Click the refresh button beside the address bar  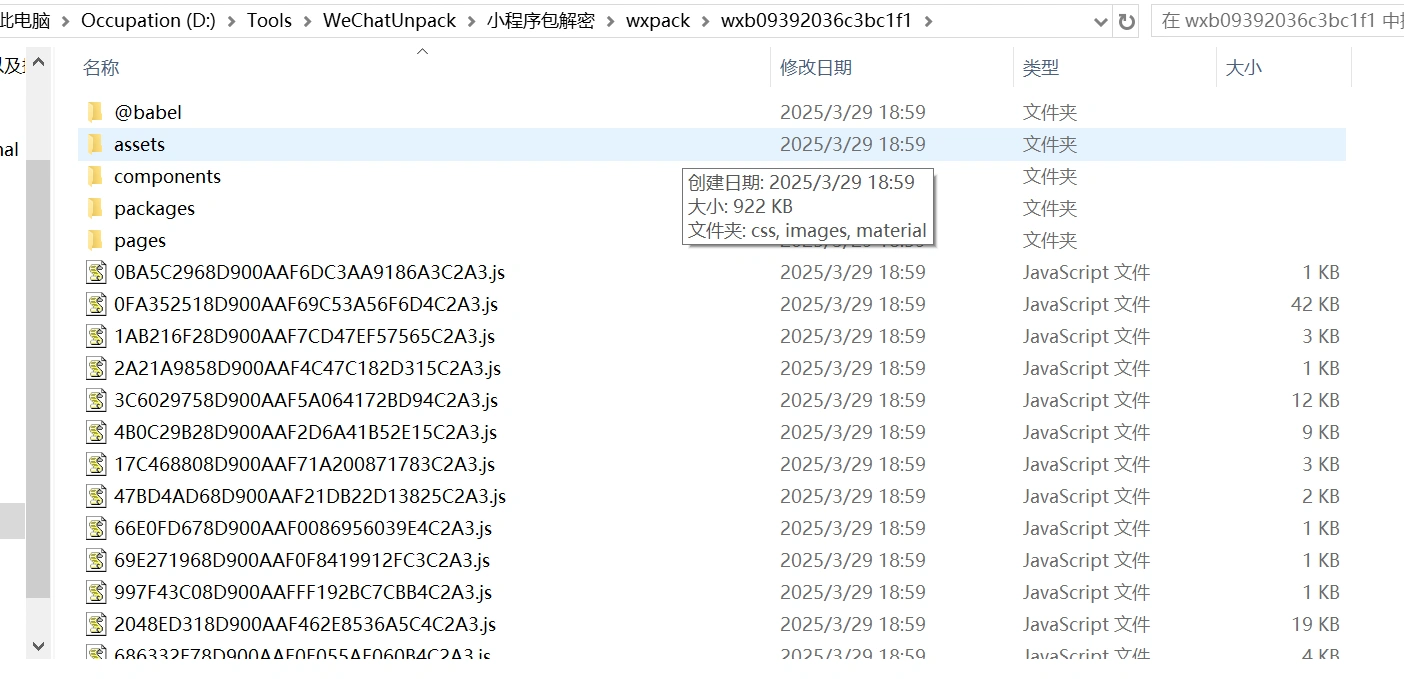coord(1127,21)
